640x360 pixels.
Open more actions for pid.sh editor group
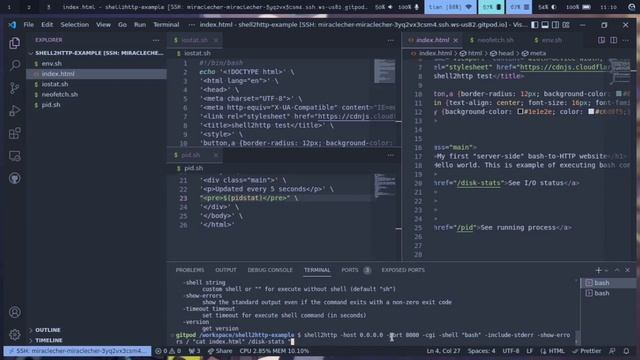tap(391, 155)
